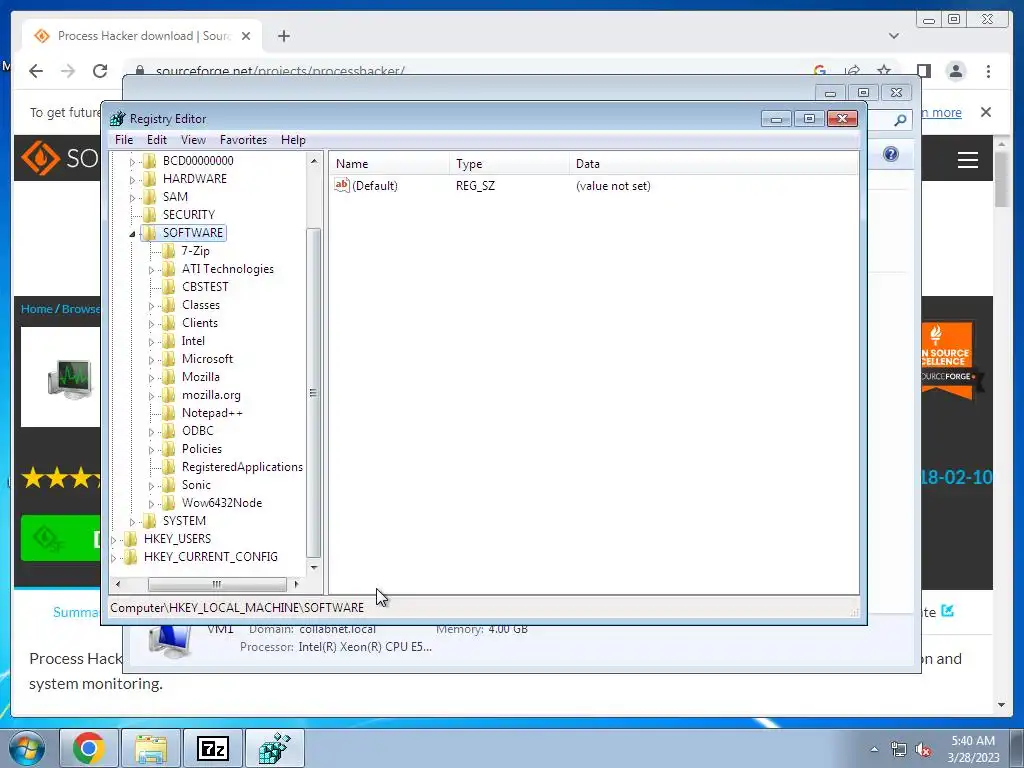Expand the HARDWARE key
Viewport: 1024px width, 768px height.
(132, 180)
